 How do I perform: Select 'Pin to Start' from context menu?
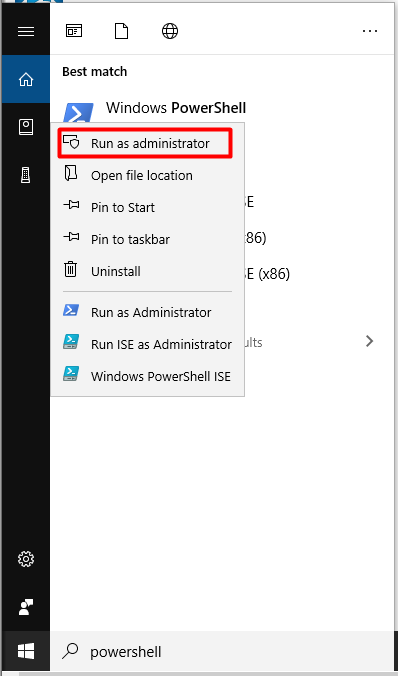147,207
